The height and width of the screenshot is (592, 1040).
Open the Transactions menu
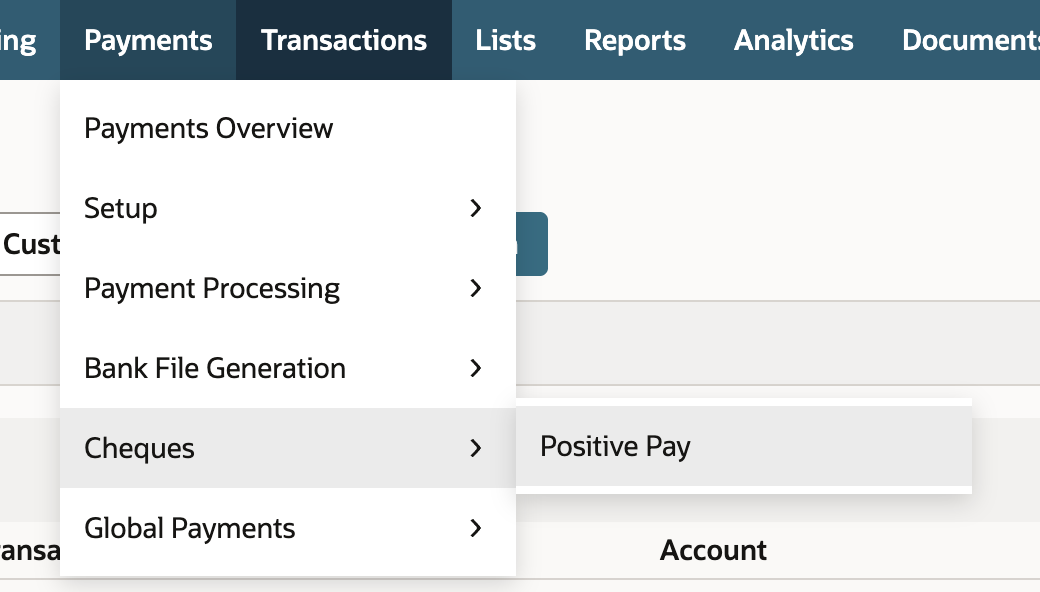point(344,40)
